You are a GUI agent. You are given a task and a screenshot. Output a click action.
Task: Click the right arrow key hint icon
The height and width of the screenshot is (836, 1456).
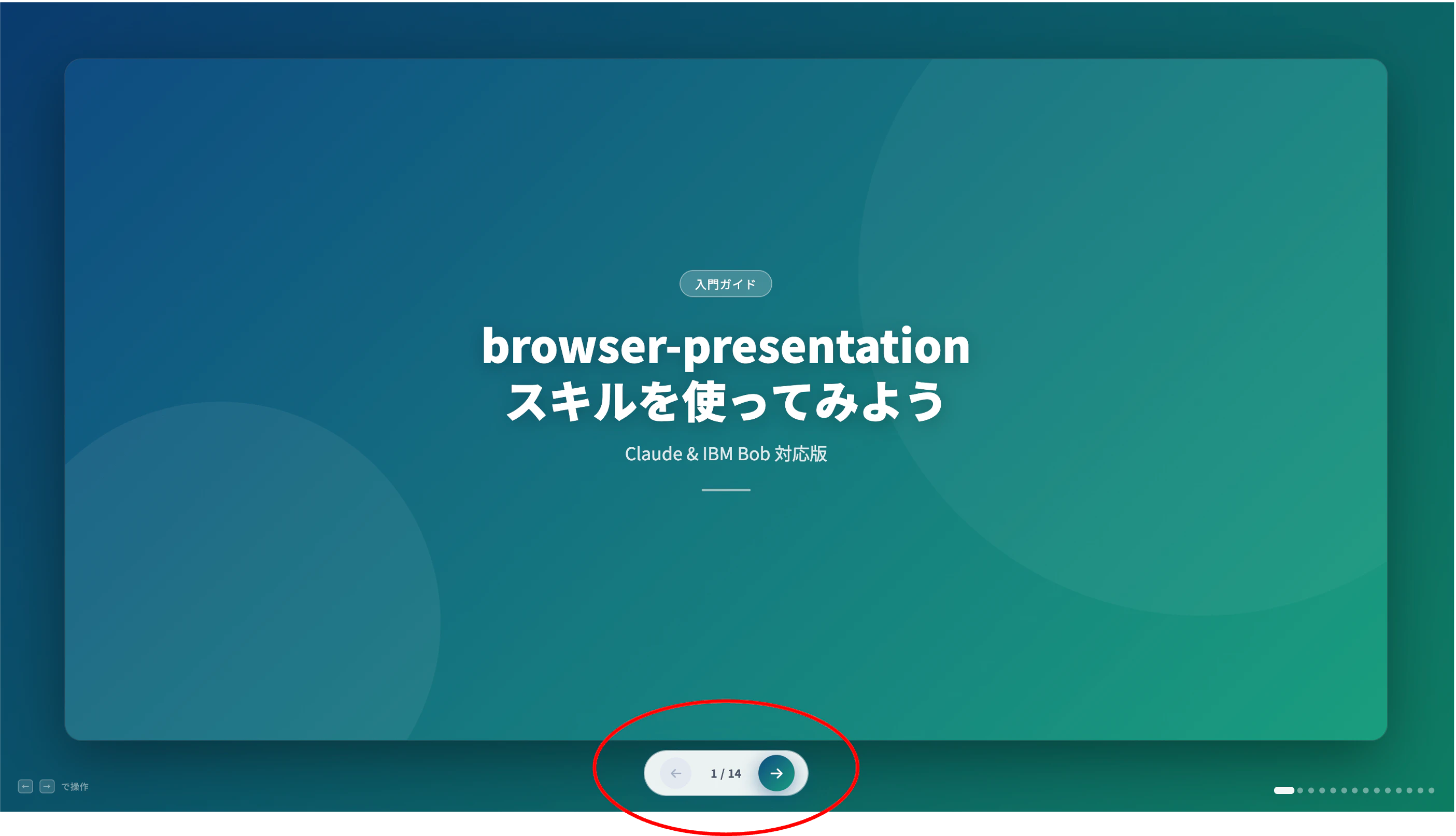(47, 786)
